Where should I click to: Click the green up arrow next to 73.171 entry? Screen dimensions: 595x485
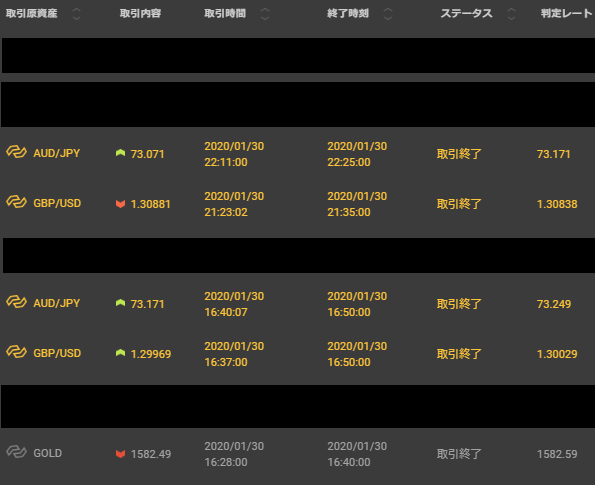pos(120,303)
